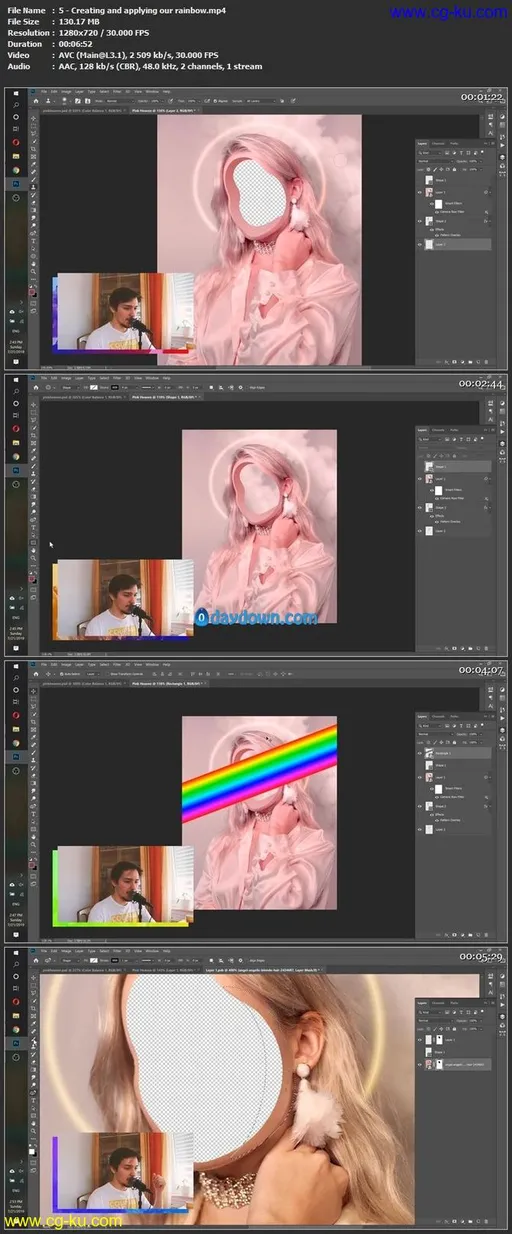Filter type layers icon in 00:01:22 Layers panel

point(461,153)
